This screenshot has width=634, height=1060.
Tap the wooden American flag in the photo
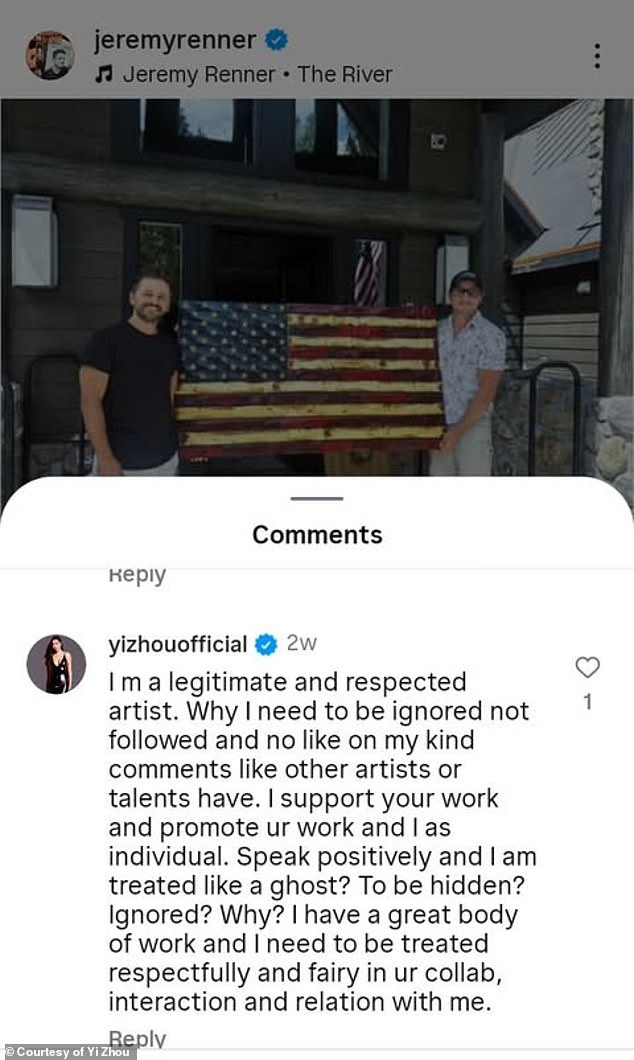pyautogui.click(x=309, y=378)
